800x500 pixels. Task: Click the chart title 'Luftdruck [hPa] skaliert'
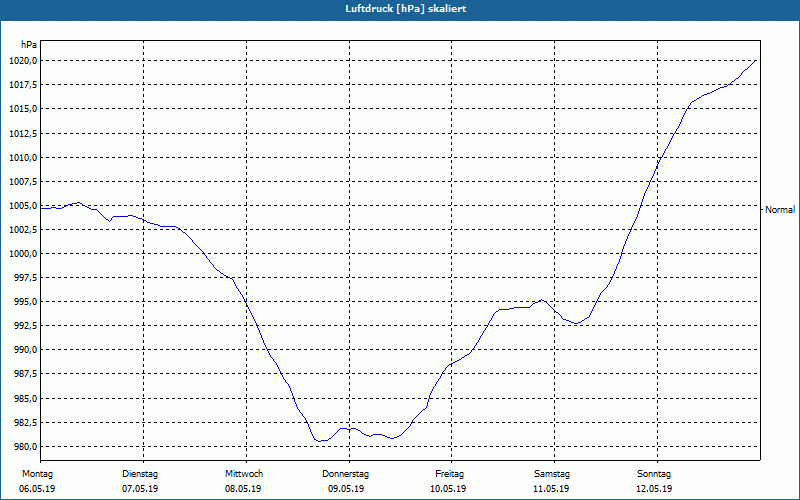tap(406, 9)
